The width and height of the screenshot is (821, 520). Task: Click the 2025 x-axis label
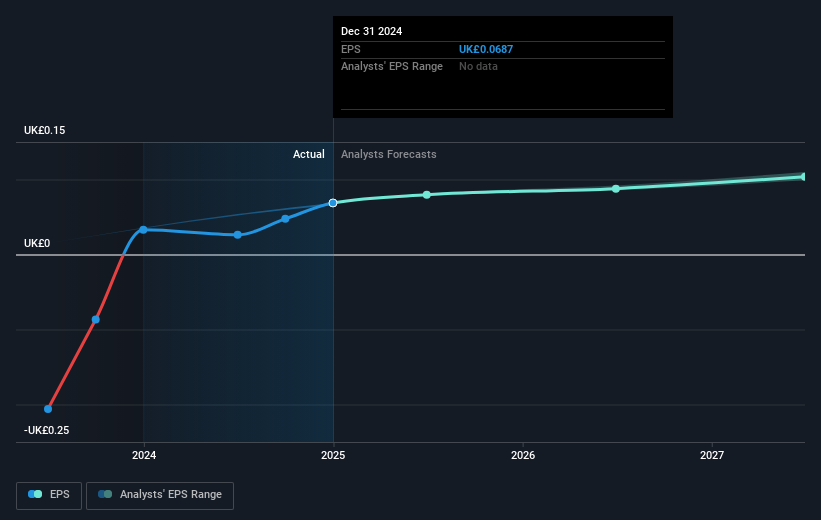[333, 455]
